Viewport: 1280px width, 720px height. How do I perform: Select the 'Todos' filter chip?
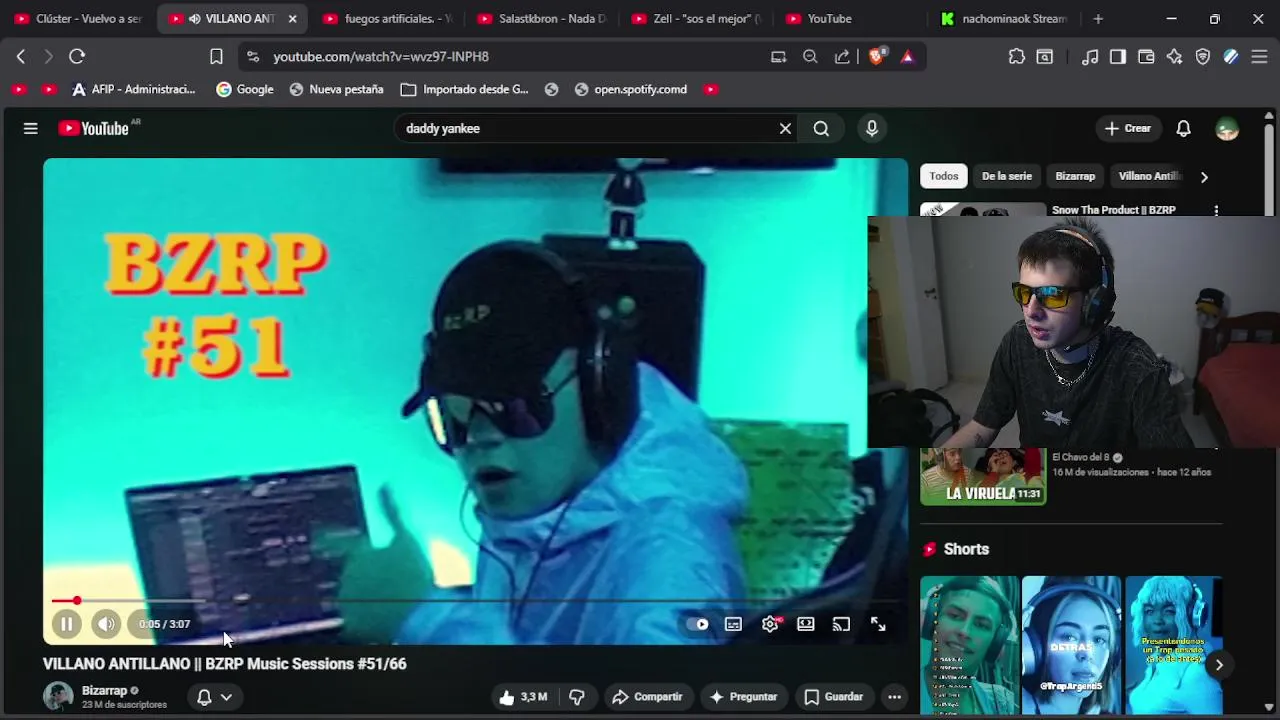tap(944, 176)
